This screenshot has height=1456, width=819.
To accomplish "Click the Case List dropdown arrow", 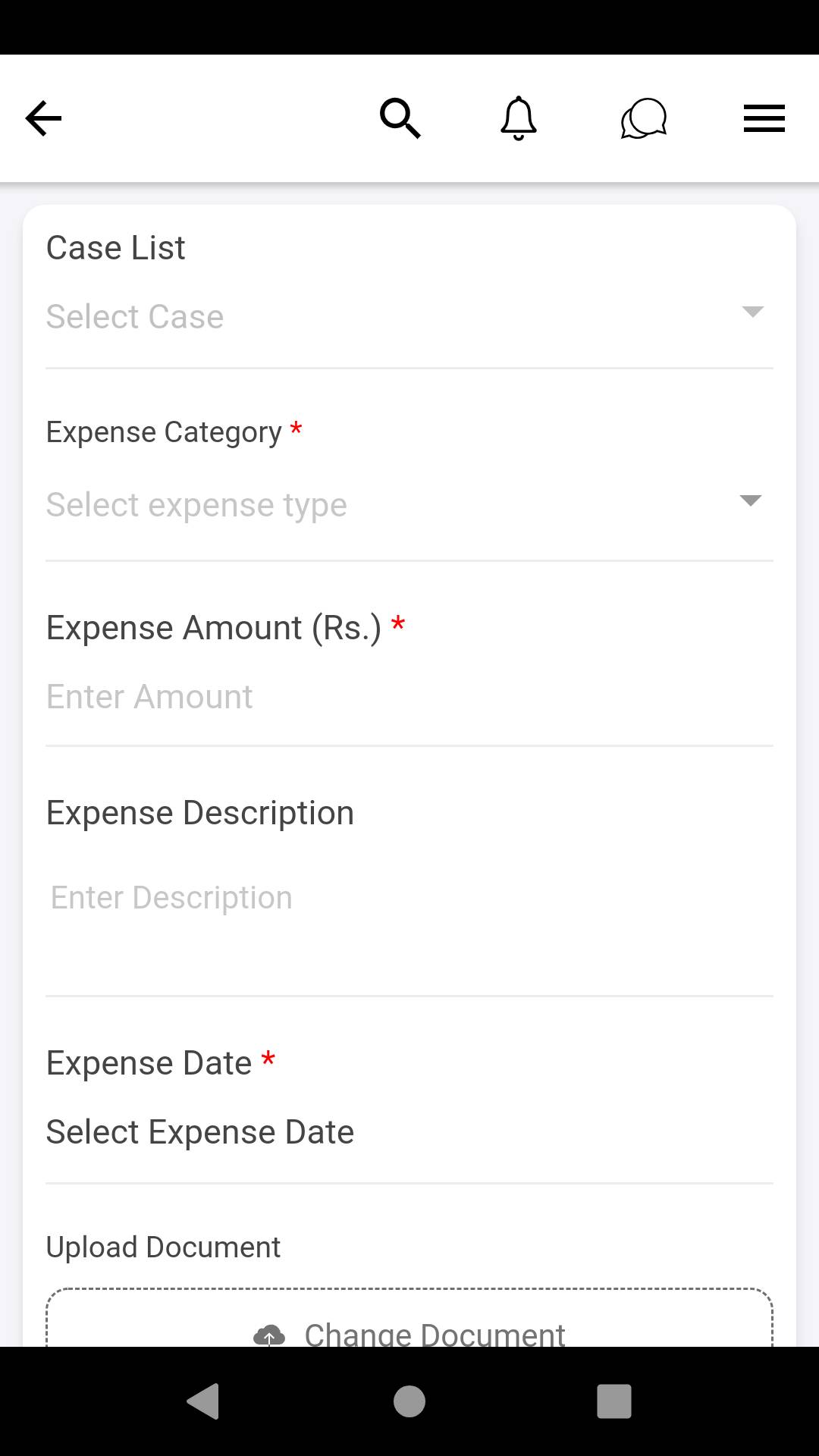I will (x=752, y=312).
